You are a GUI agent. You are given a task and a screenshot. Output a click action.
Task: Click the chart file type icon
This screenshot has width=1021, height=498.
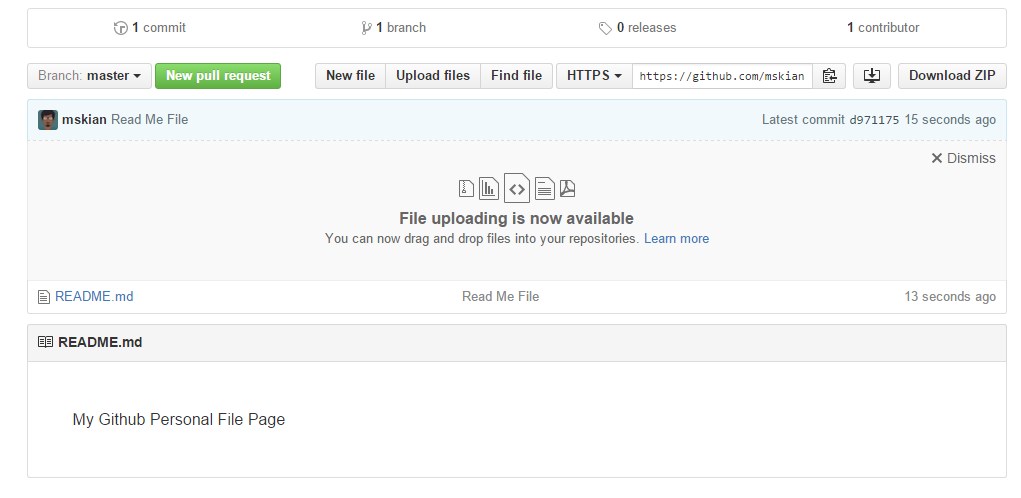tap(489, 188)
